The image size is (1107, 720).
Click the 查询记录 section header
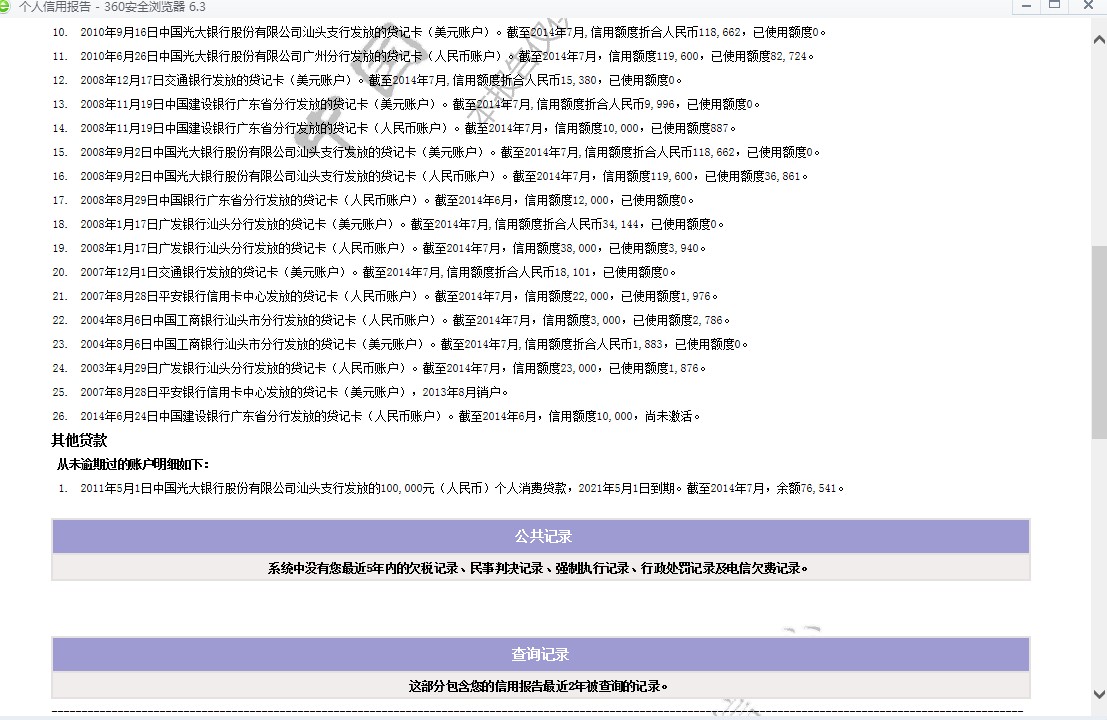[x=541, y=654]
